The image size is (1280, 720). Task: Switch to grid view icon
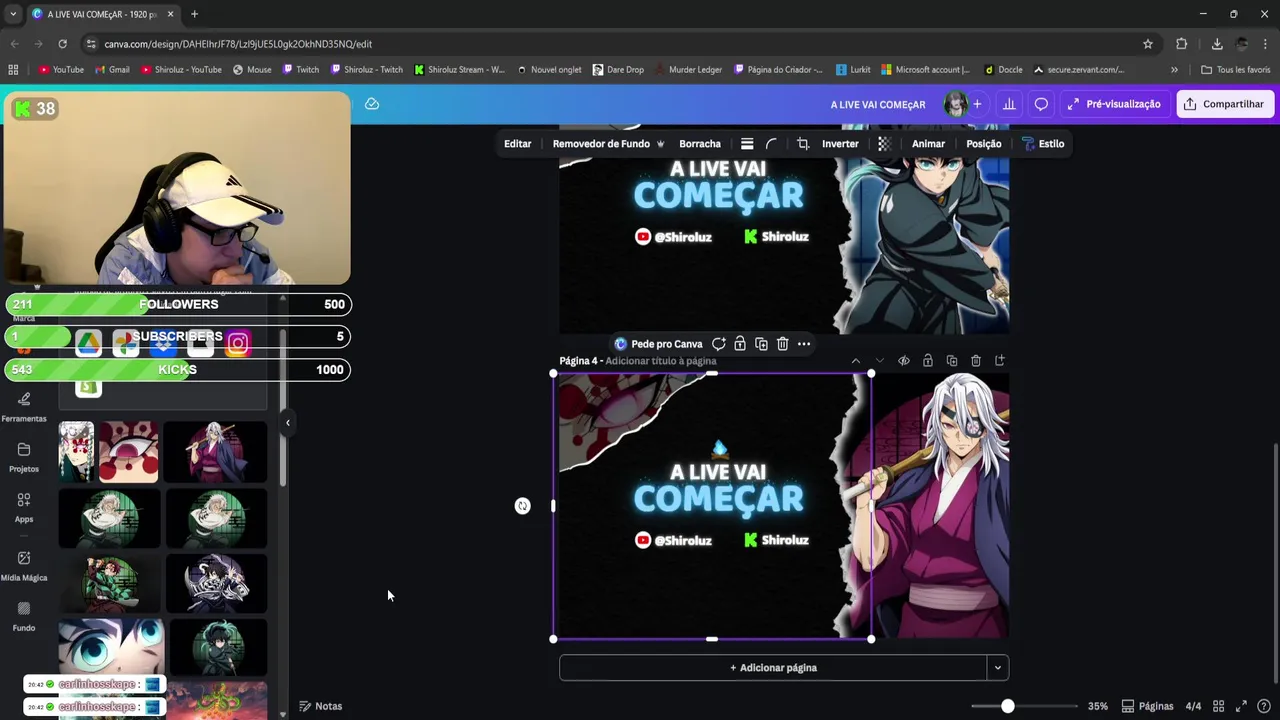point(1218,706)
